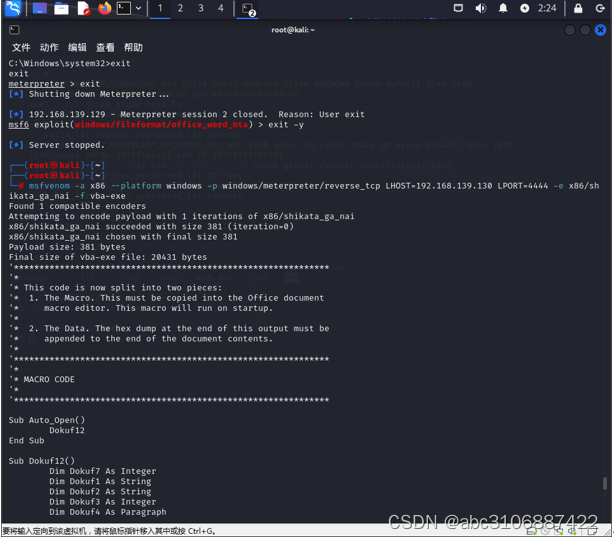This screenshot has height=539, width=614.
Task: Open the 文件 menu
Action: tap(21, 48)
